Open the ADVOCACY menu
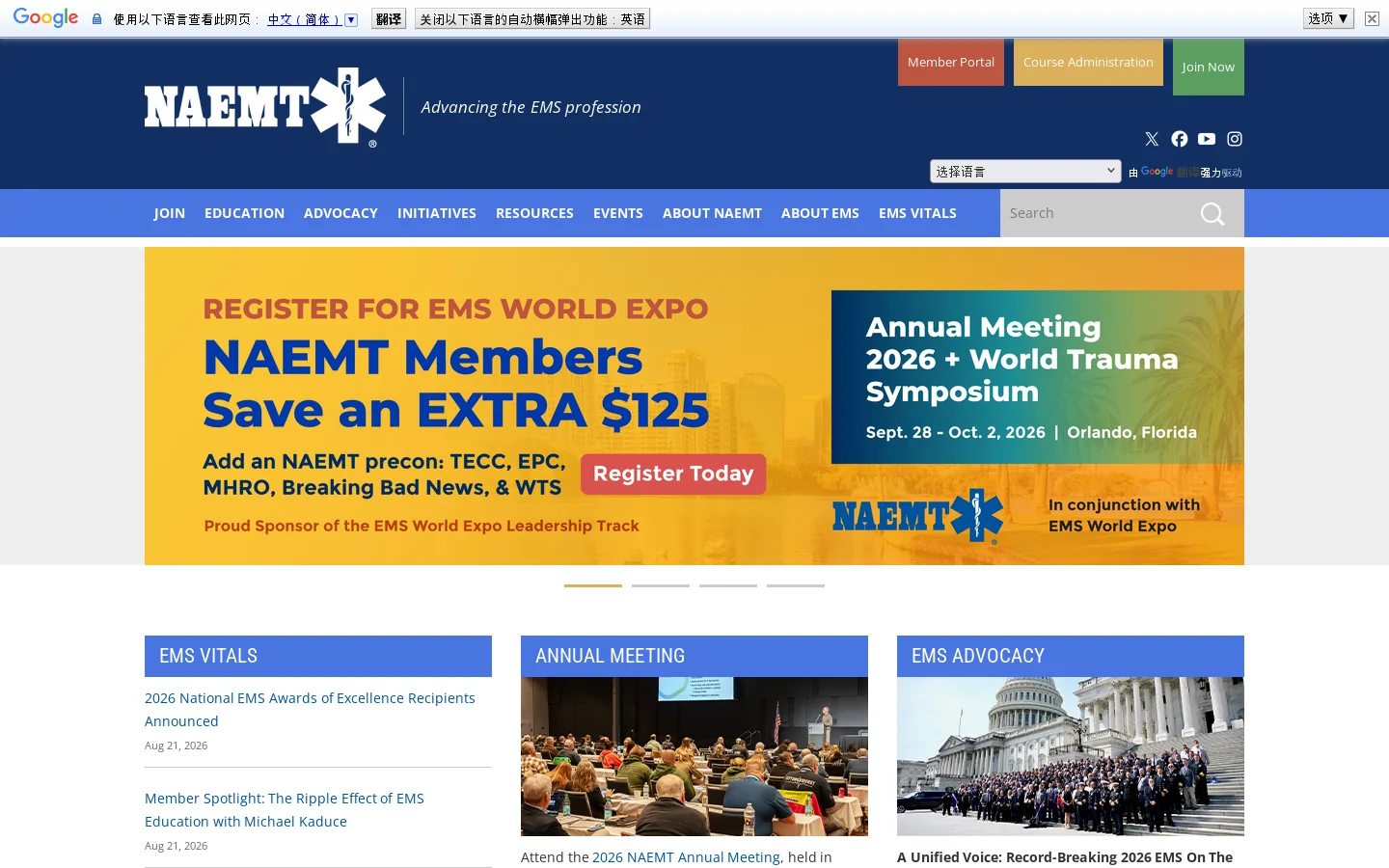Screen dimensions: 1389x868 [x=340, y=213]
